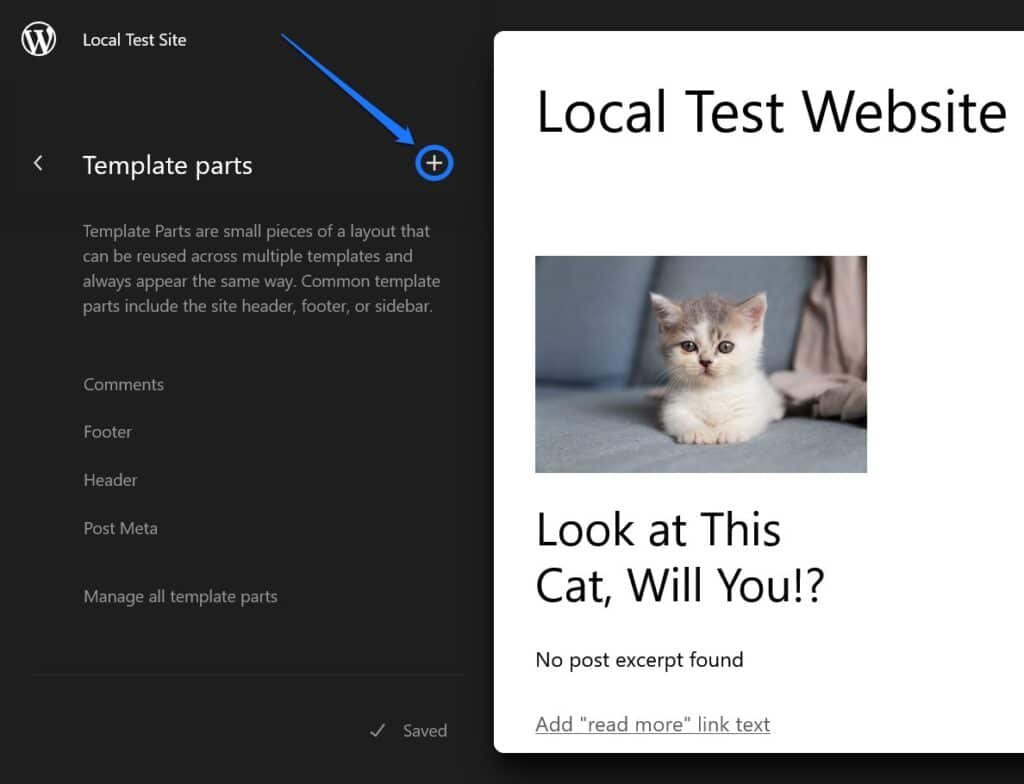1024x784 pixels.
Task: Open the Header template part
Action: tap(110, 480)
